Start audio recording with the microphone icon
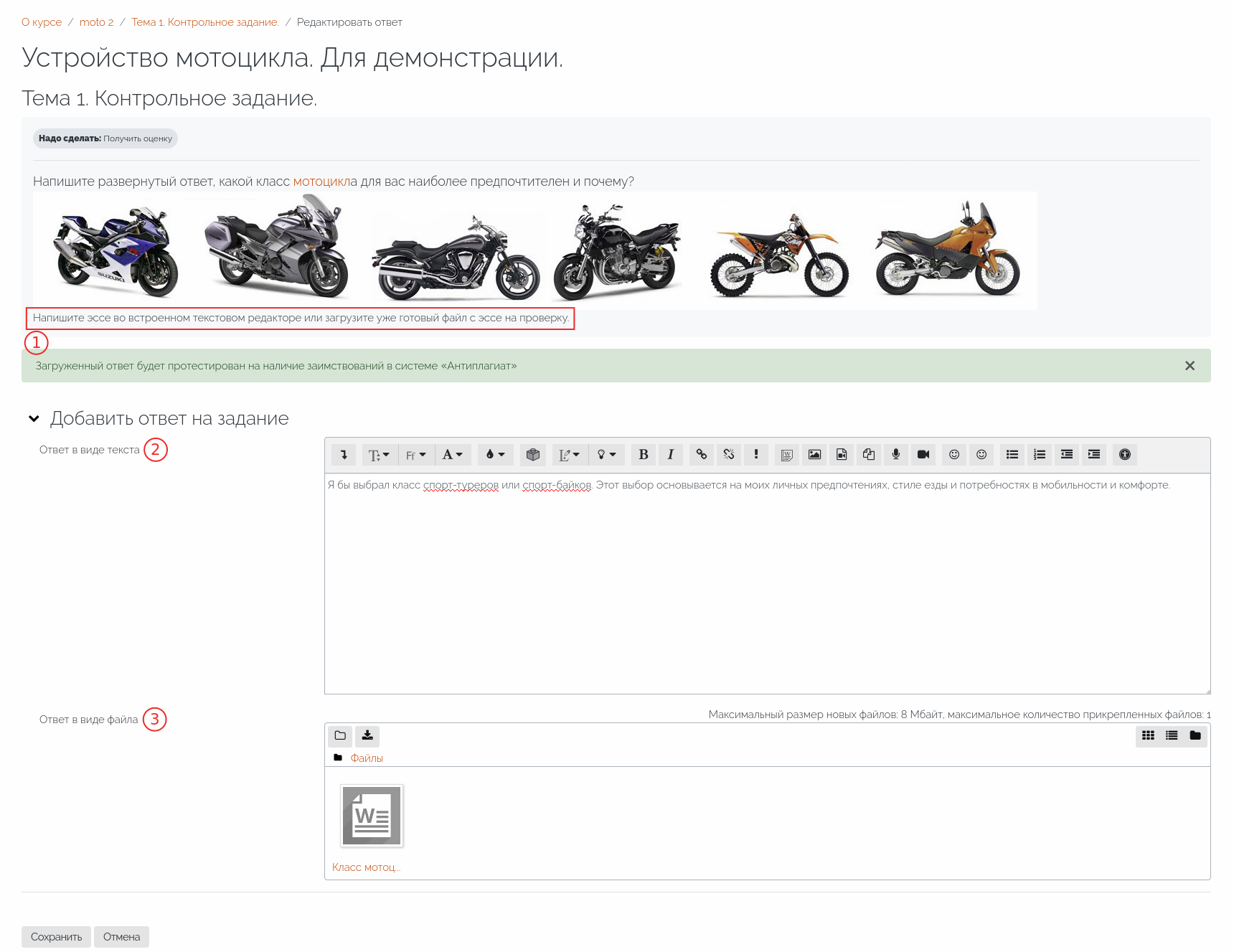 (895, 455)
